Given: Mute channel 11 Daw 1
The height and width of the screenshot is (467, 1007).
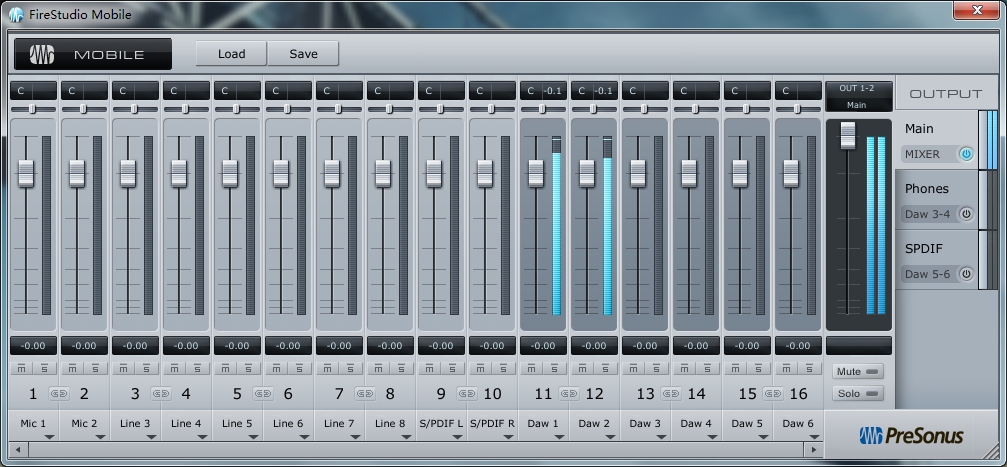Looking at the screenshot, I should (532, 369).
